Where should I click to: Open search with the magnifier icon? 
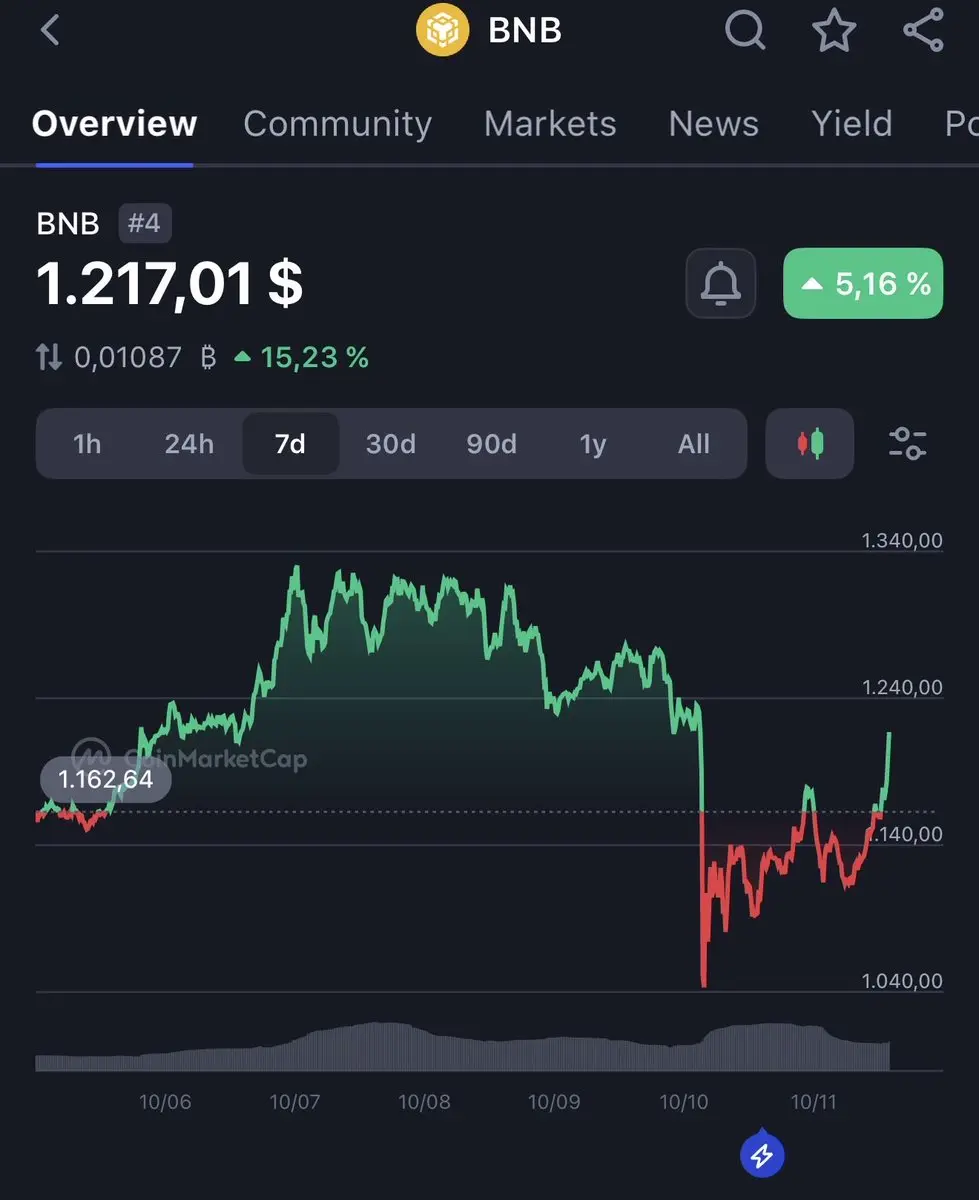(x=745, y=30)
